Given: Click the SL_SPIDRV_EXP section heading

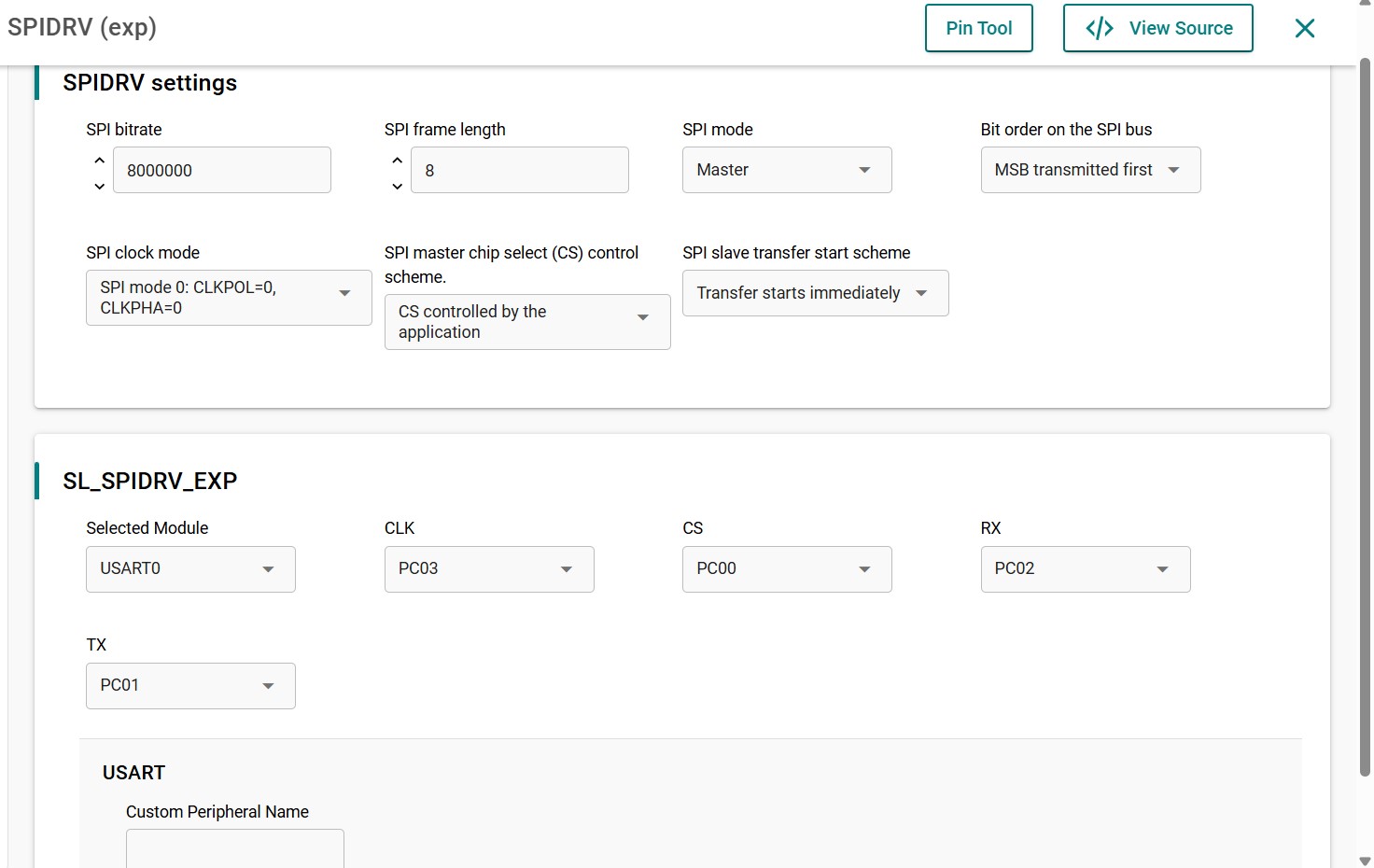Looking at the screenshot, I should click(150, 481).
